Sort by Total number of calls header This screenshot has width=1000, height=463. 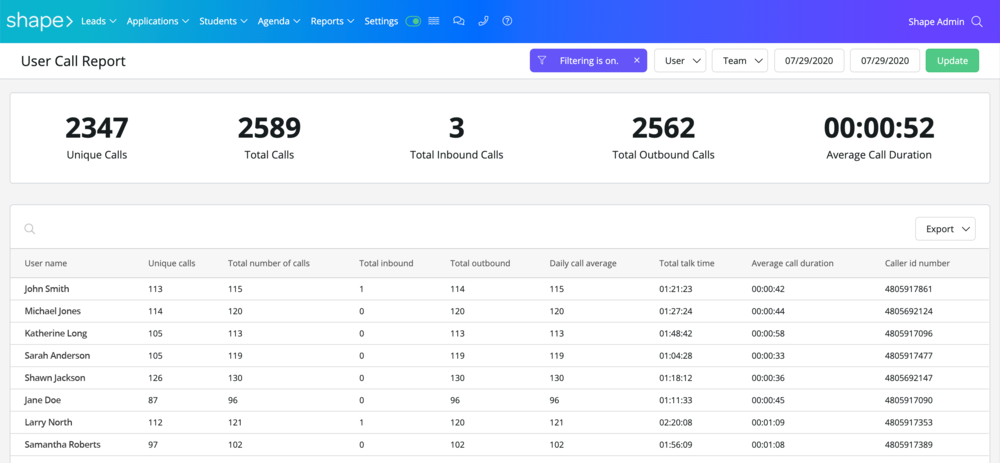[268, 263]
